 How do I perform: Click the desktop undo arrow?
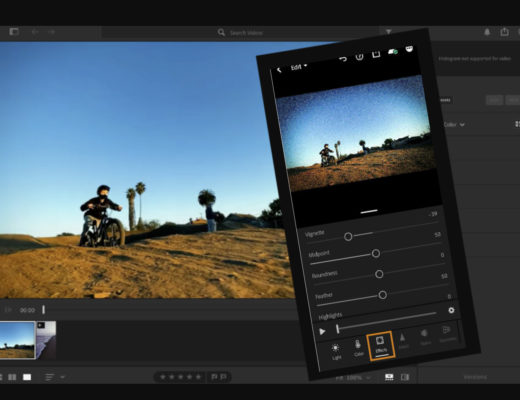pyautogui.click(x=35, y=32)
